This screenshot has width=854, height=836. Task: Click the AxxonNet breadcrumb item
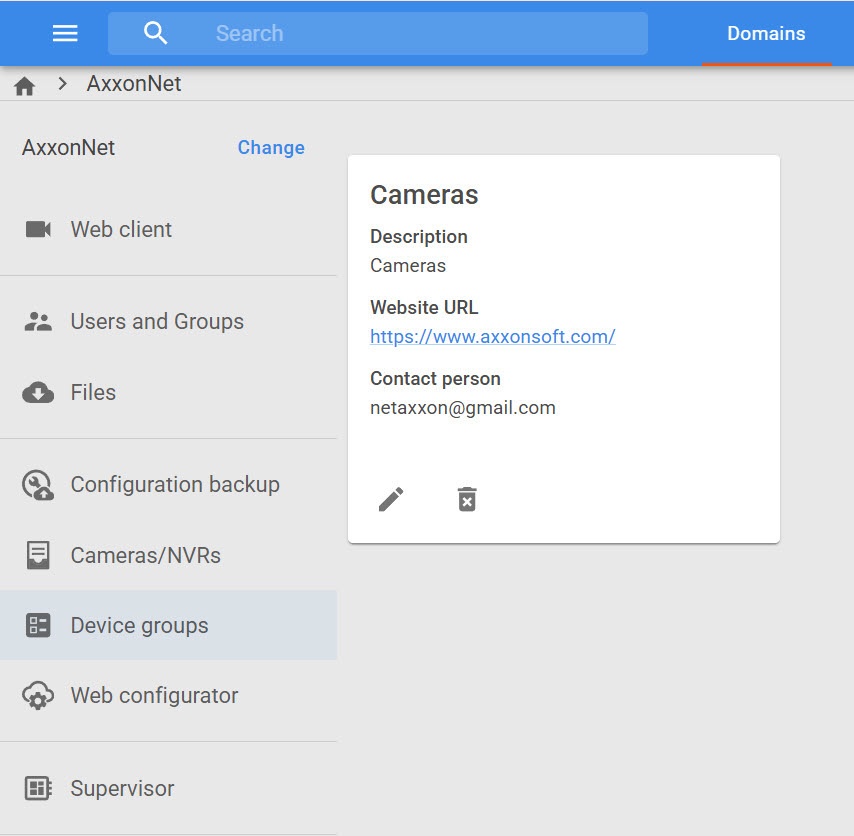click(134, 84)
